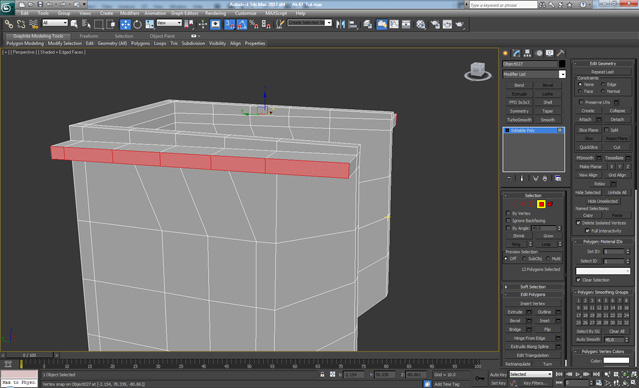Uncheck Delete Isolated Vertices
Image resolution: width=639 pixels, height=388 pixels.
(x=578, y=223)
